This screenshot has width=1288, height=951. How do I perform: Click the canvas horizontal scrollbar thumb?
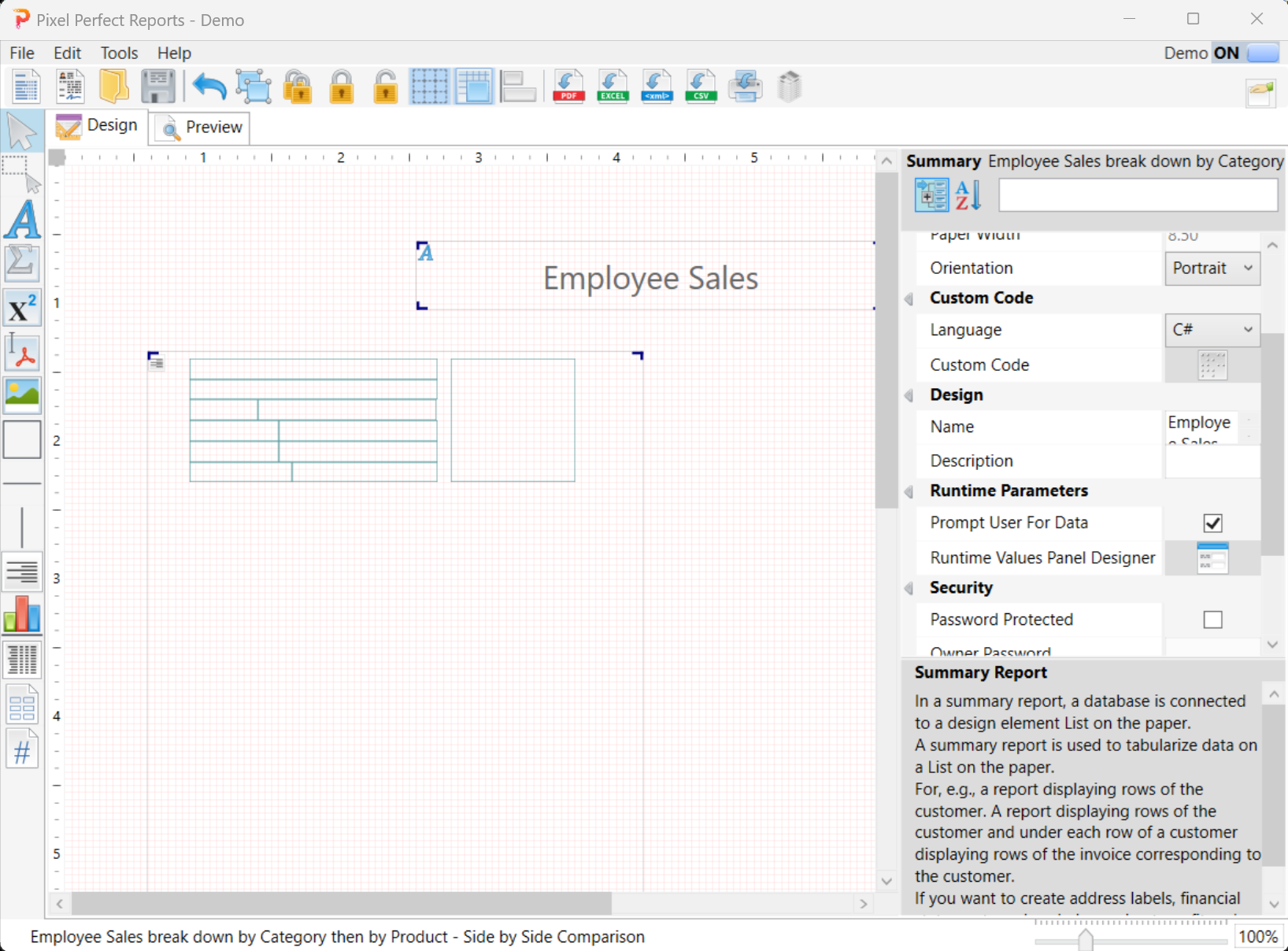(x=341, y=904)
